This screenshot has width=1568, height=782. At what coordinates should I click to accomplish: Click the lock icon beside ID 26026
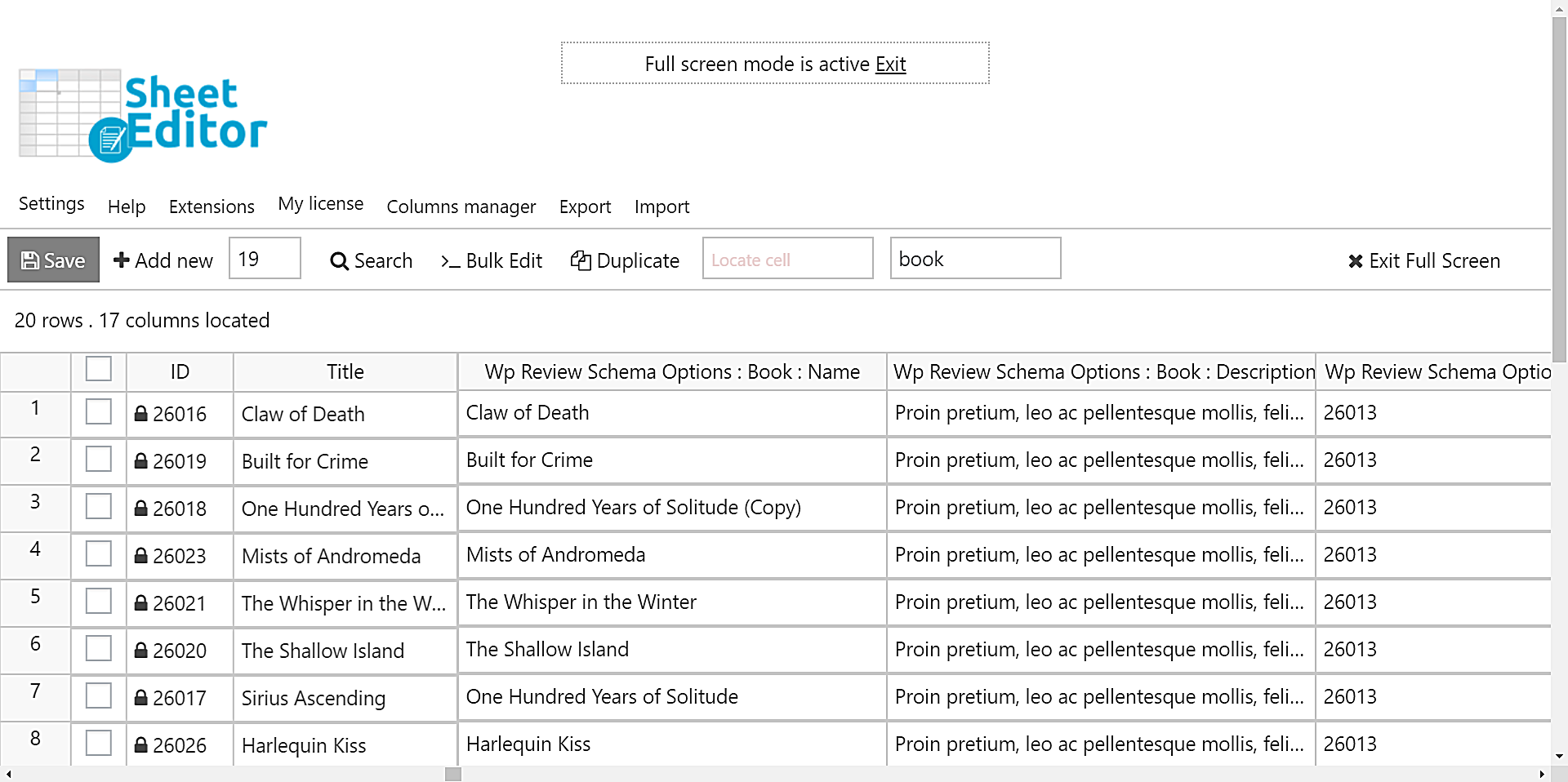coord(141,745)
